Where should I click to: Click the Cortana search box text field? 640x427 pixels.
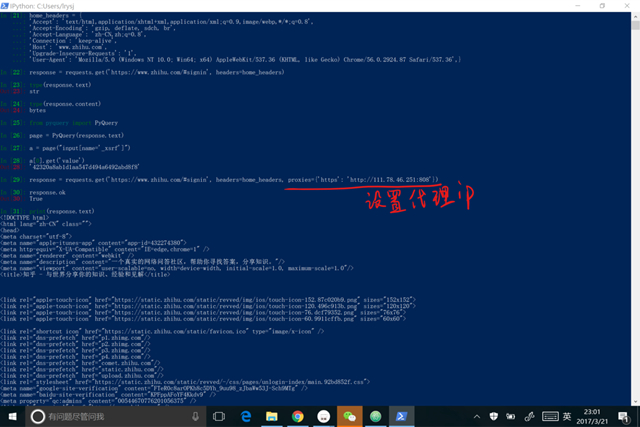(x=116, y=416)
